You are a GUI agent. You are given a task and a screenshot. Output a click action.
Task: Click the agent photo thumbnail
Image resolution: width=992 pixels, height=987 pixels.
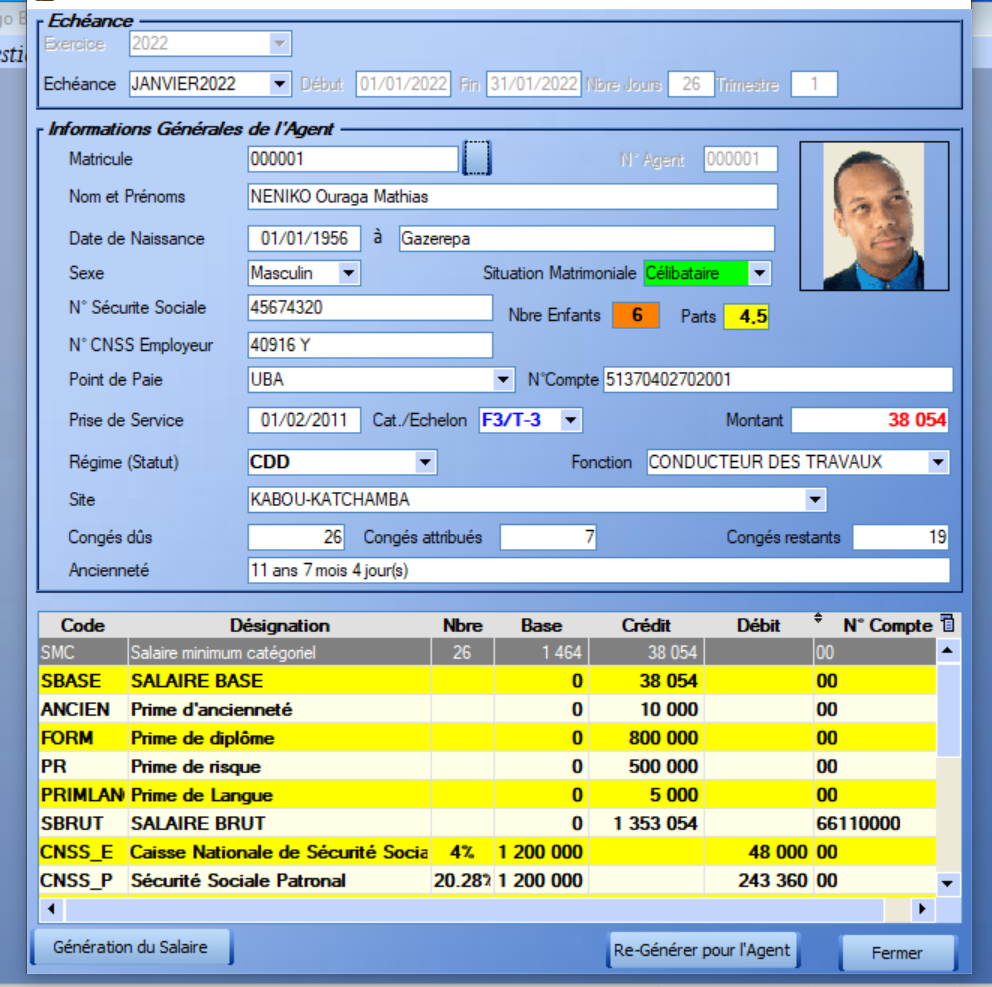874,216
